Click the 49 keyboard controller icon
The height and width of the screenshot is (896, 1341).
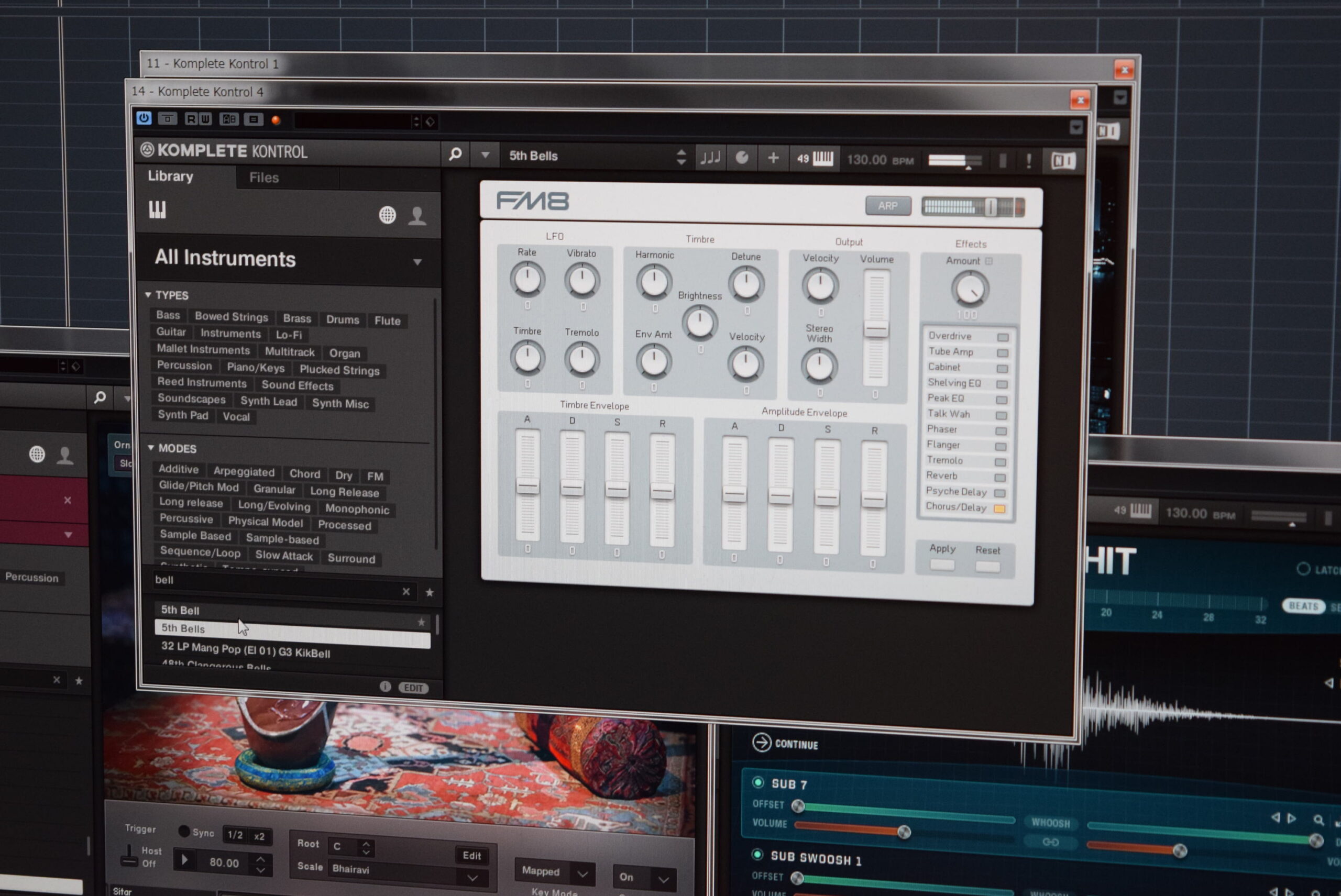point(815,158)
